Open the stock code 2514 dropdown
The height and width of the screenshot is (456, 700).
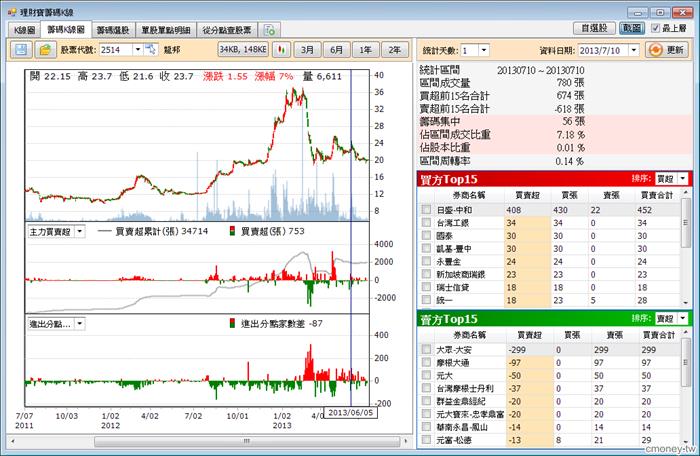click(x=138, y=50)
